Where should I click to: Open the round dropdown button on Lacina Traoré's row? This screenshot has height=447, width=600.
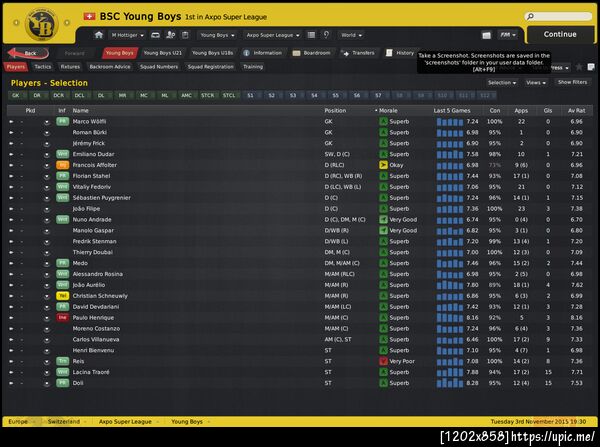point(47,372)
